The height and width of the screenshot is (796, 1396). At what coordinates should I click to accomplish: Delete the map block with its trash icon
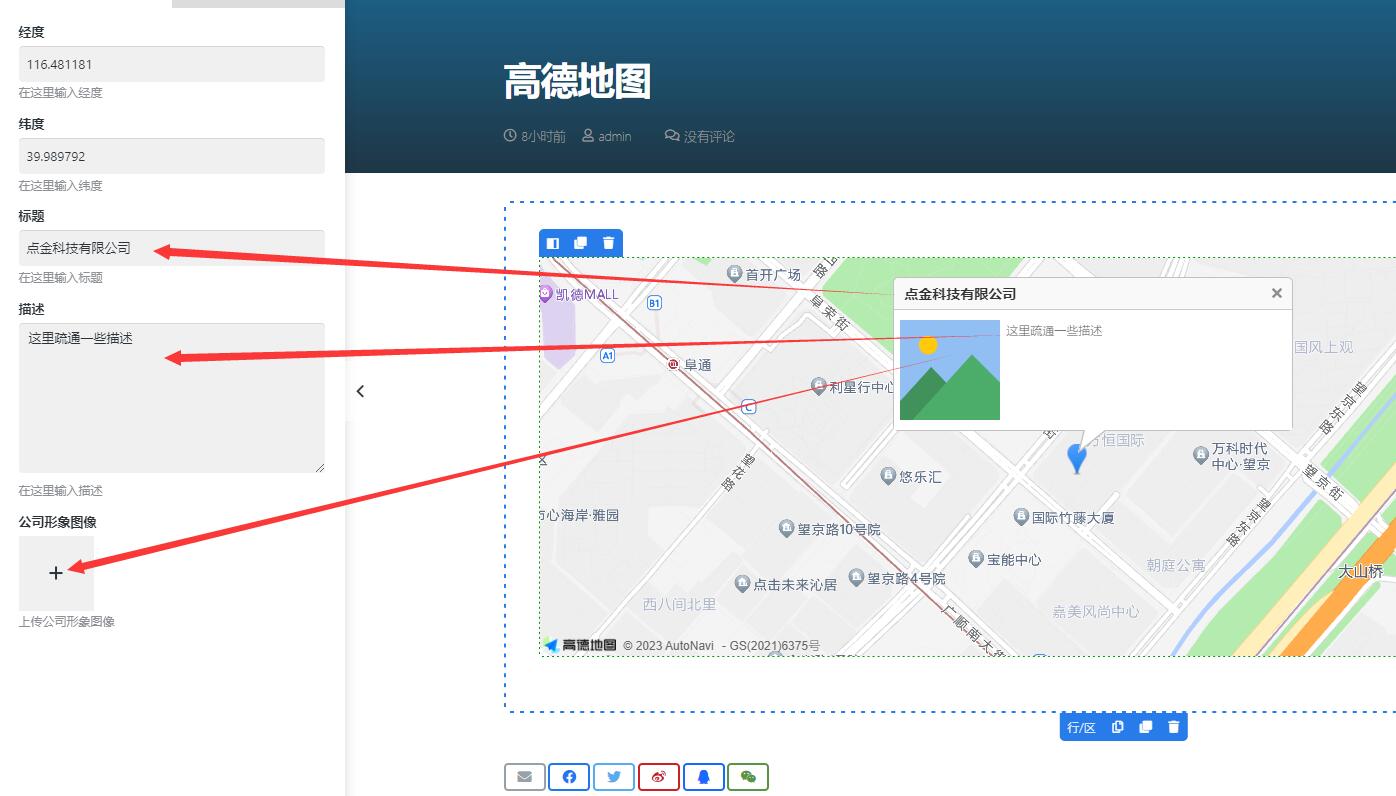pyautogui.click(x=608, y=243)
